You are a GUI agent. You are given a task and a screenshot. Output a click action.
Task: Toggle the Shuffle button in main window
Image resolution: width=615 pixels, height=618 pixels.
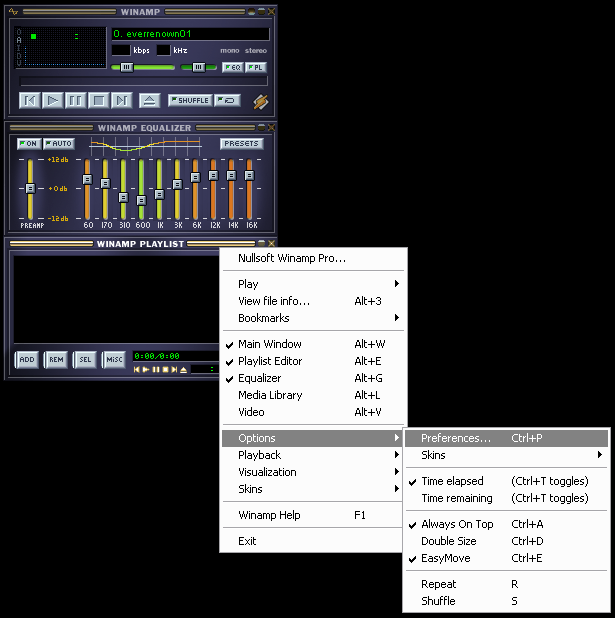click(x=190, y=101)
